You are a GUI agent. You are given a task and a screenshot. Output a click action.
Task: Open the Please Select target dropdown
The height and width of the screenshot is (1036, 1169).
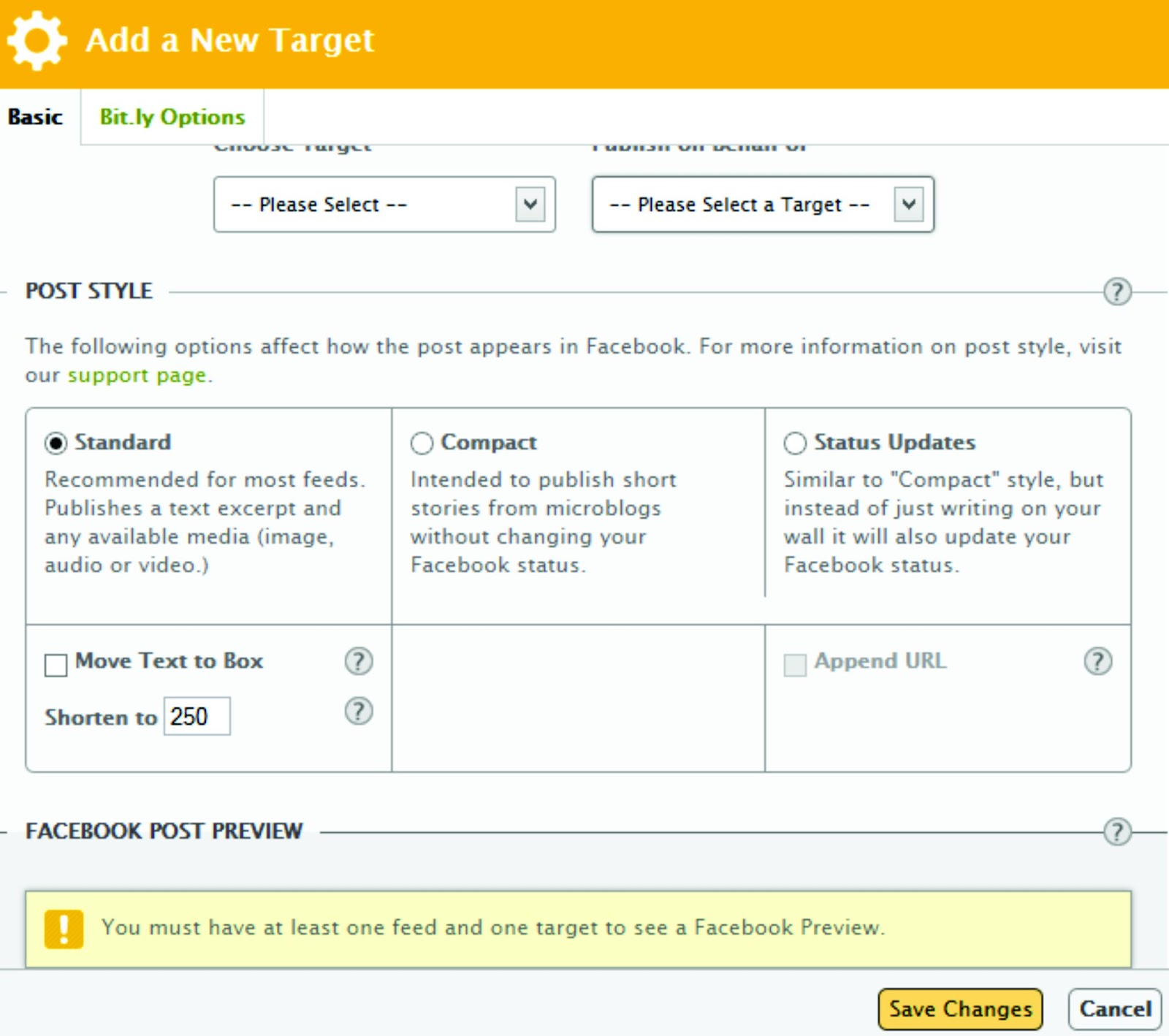pyautogui.click(x=384, y=205)
